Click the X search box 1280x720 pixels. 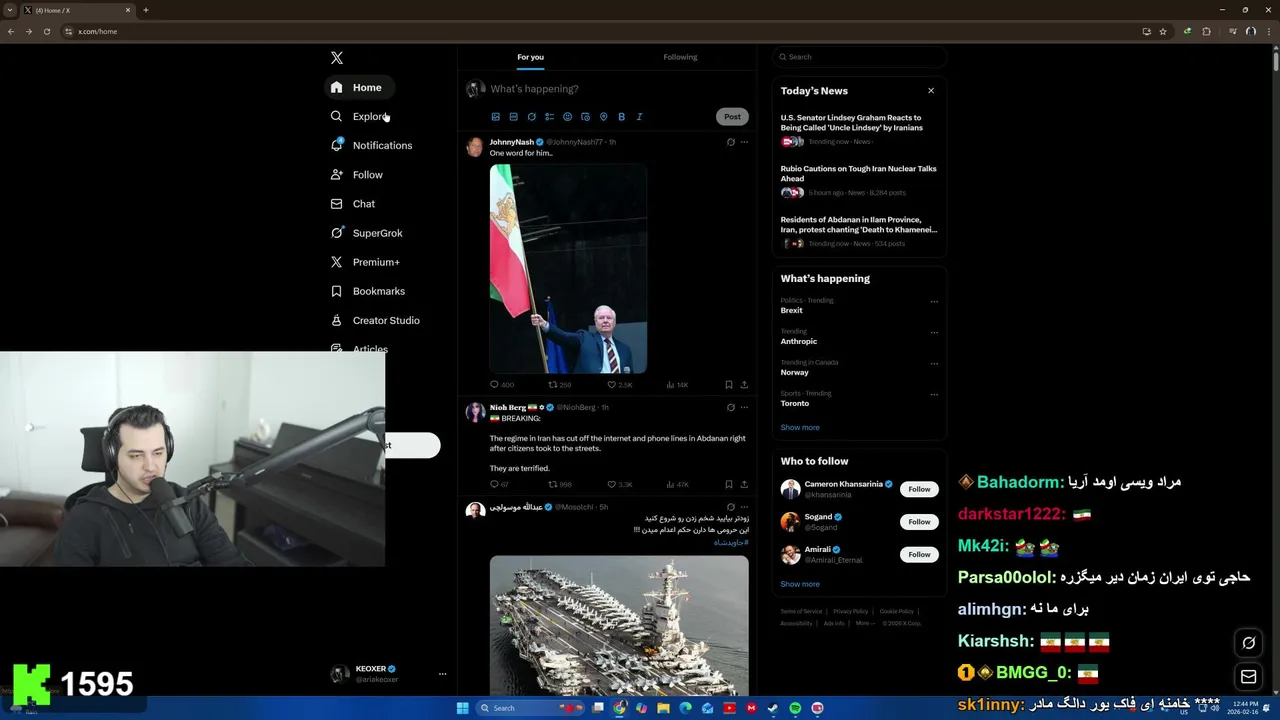point(859,57)
